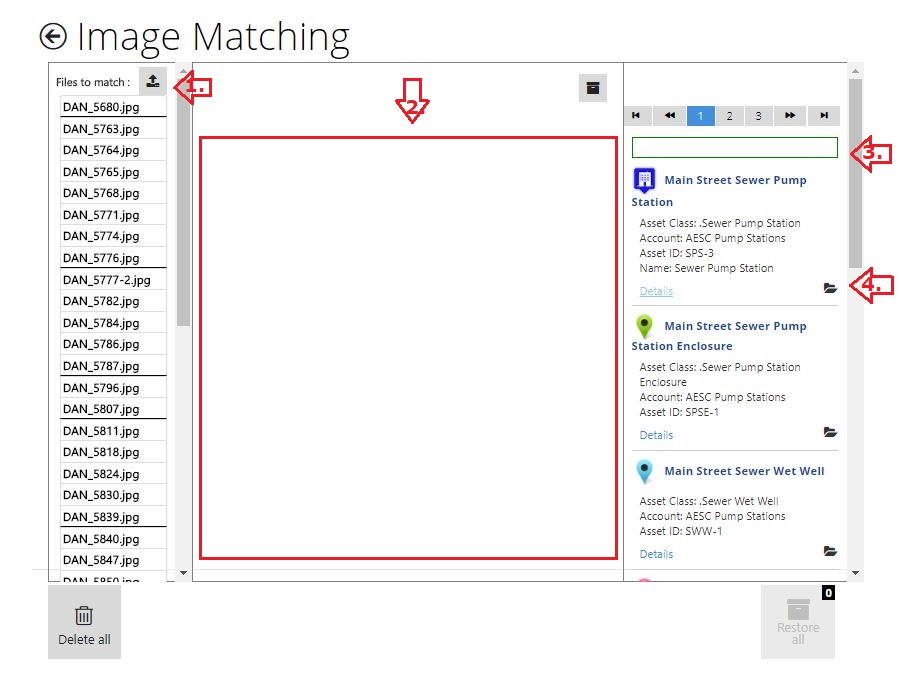Click the upload files icon
The height and width of the screenshot is (681, 898).
tap(152, 82)
